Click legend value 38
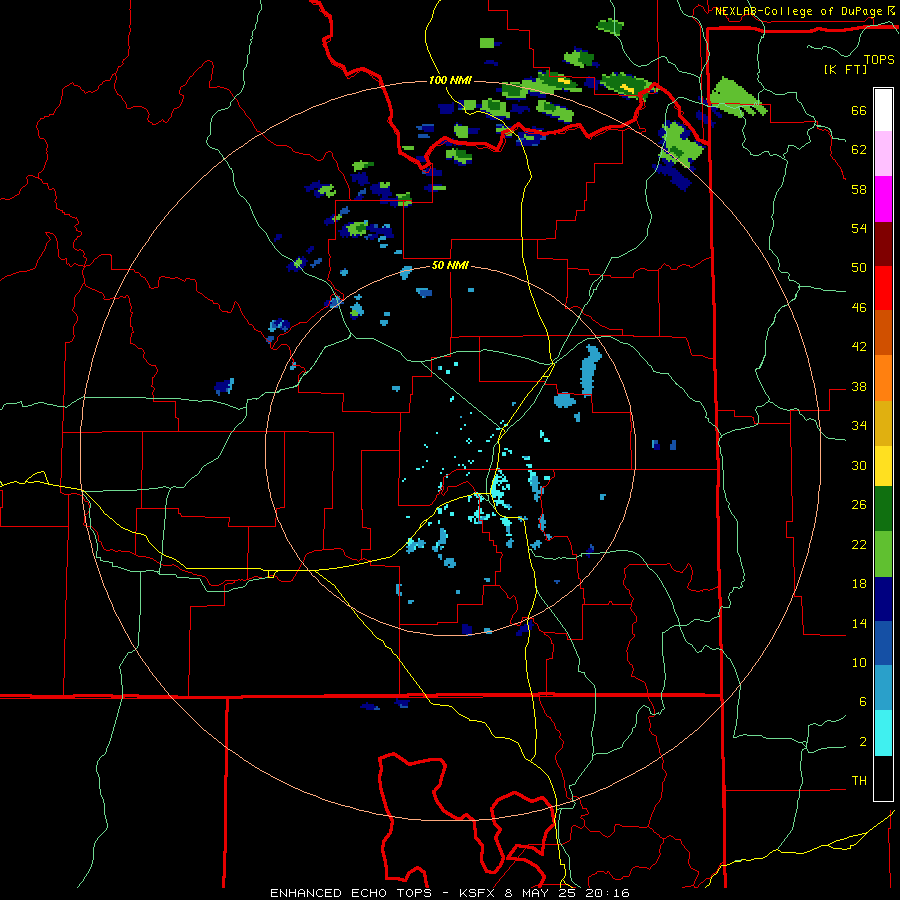This screenshot has height=900, width=900. pos(859,387)
